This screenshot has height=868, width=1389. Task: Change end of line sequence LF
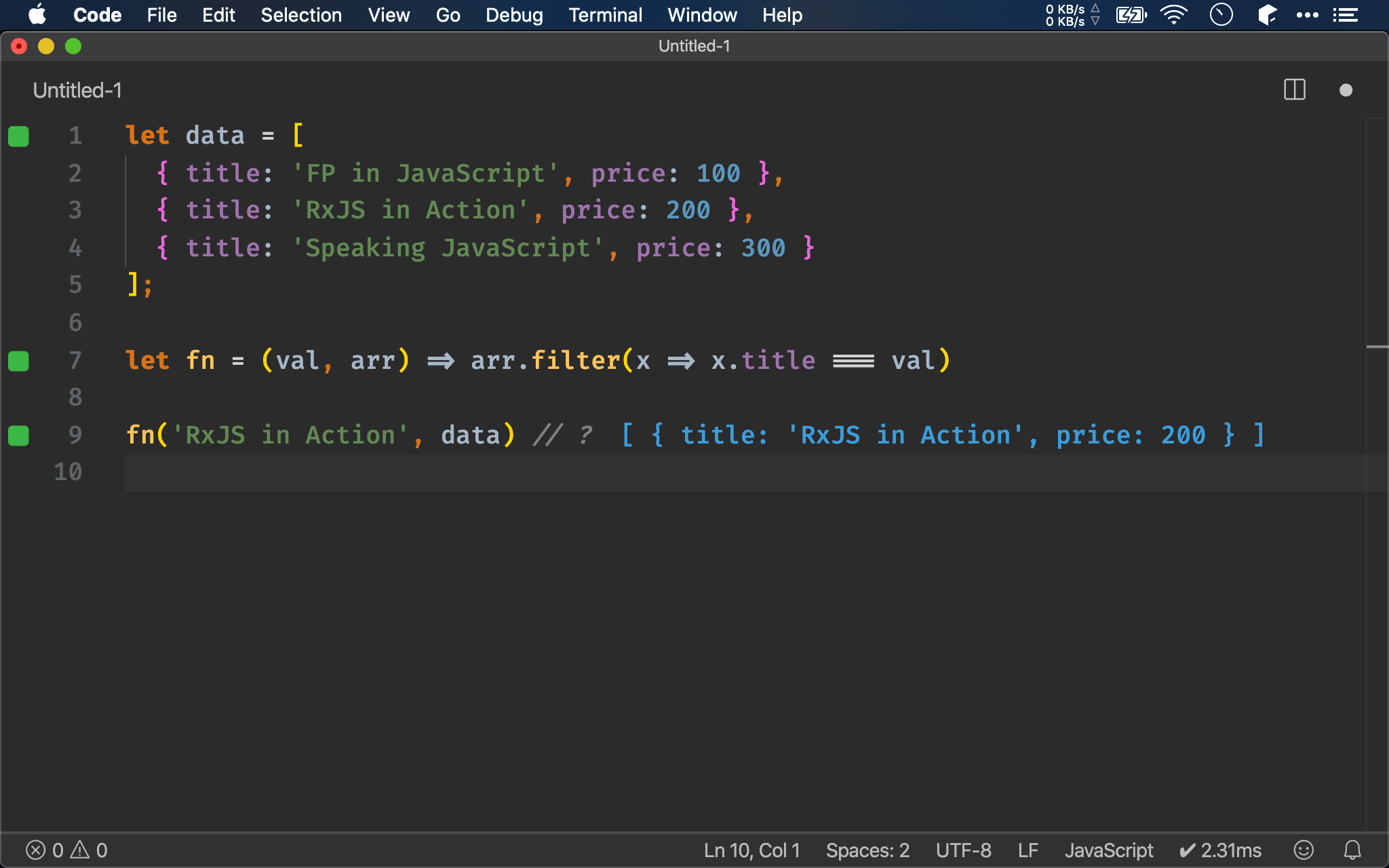click(1028, 850)
